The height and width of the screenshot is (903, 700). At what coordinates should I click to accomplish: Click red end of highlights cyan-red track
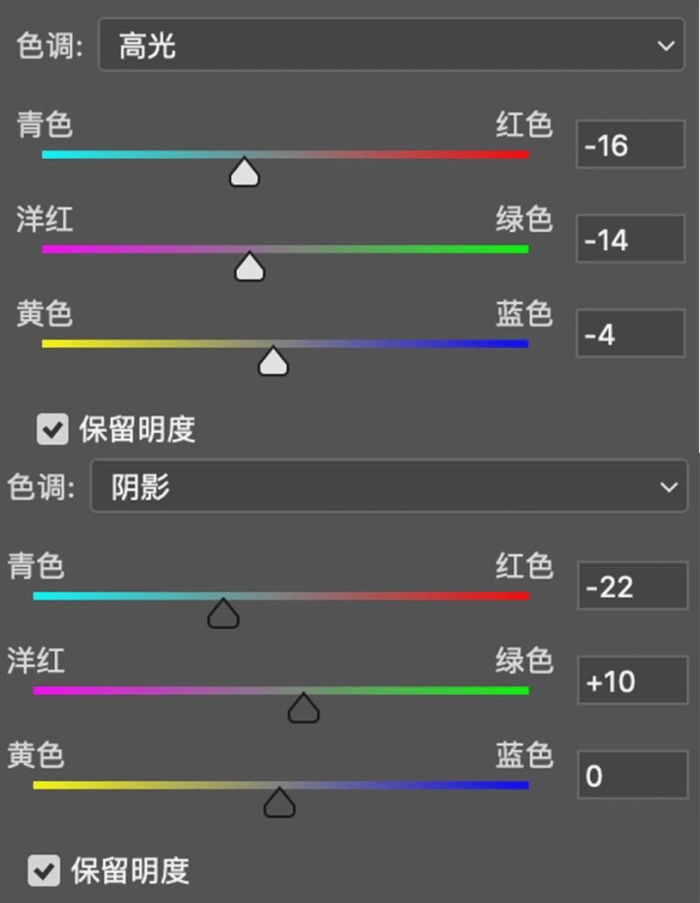click(518, 154)
